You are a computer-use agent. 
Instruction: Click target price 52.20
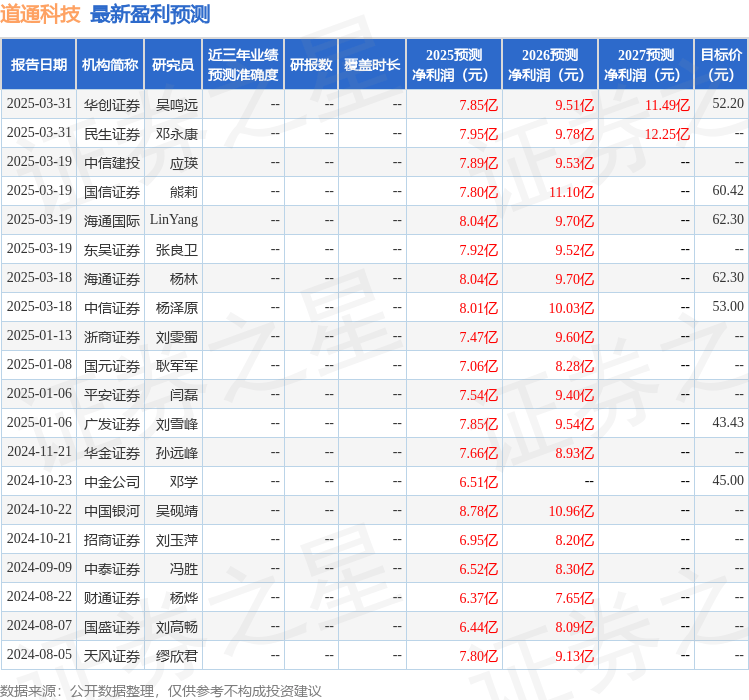[x=728, y=103]
